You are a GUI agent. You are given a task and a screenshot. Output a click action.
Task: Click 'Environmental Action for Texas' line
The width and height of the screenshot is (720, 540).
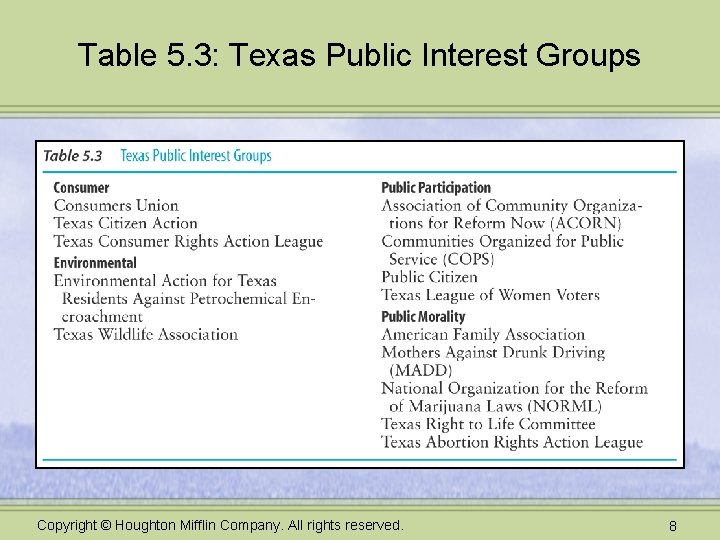pos(165,281)
